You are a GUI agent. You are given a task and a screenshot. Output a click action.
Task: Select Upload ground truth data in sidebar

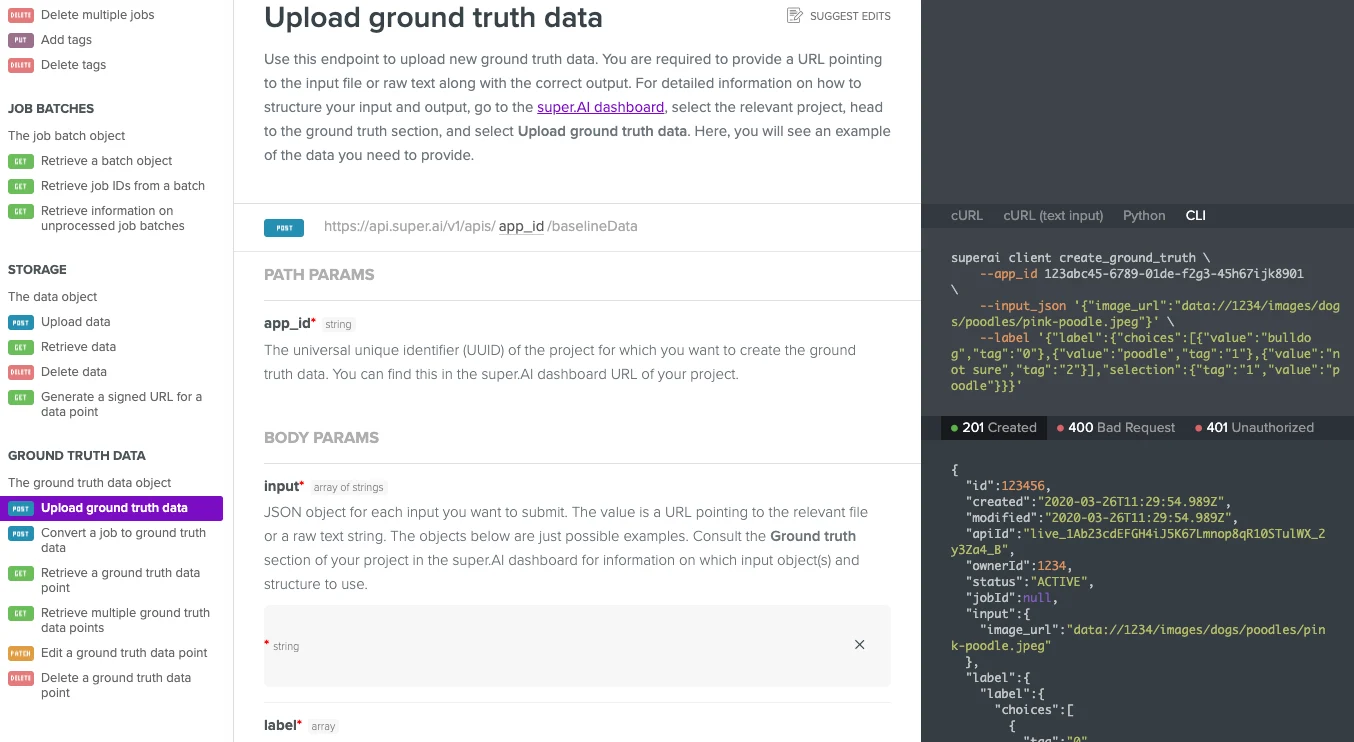pyautogui.click(x=112, y=508)
